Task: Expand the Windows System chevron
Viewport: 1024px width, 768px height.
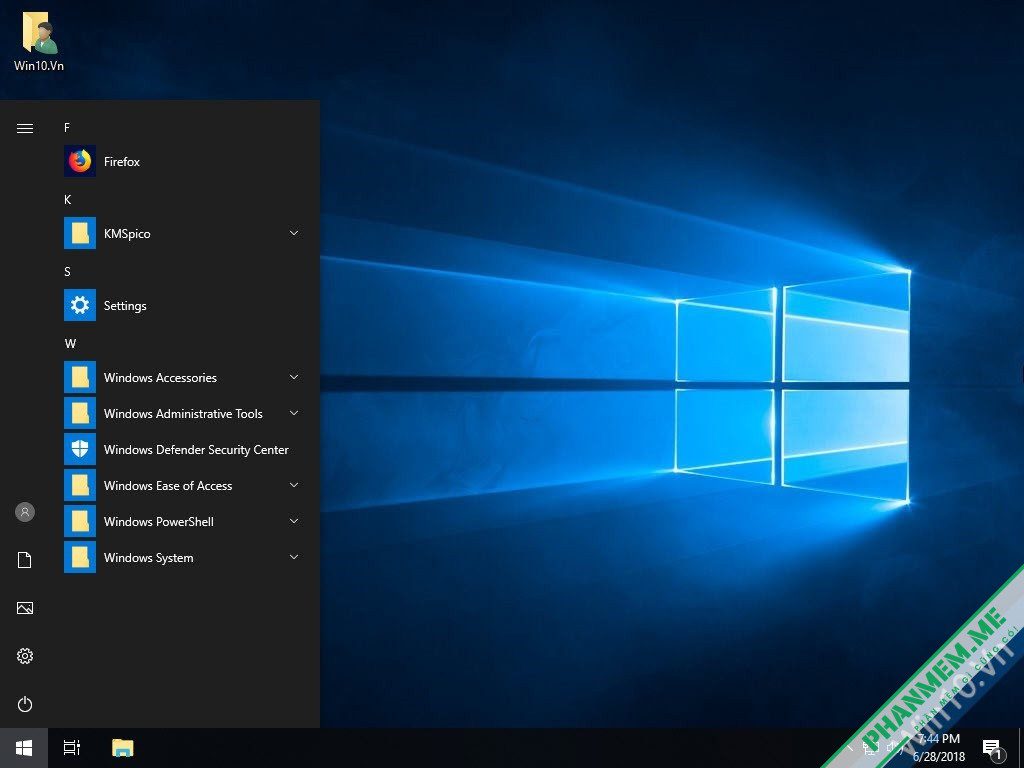Action: [x=294, y=556]
